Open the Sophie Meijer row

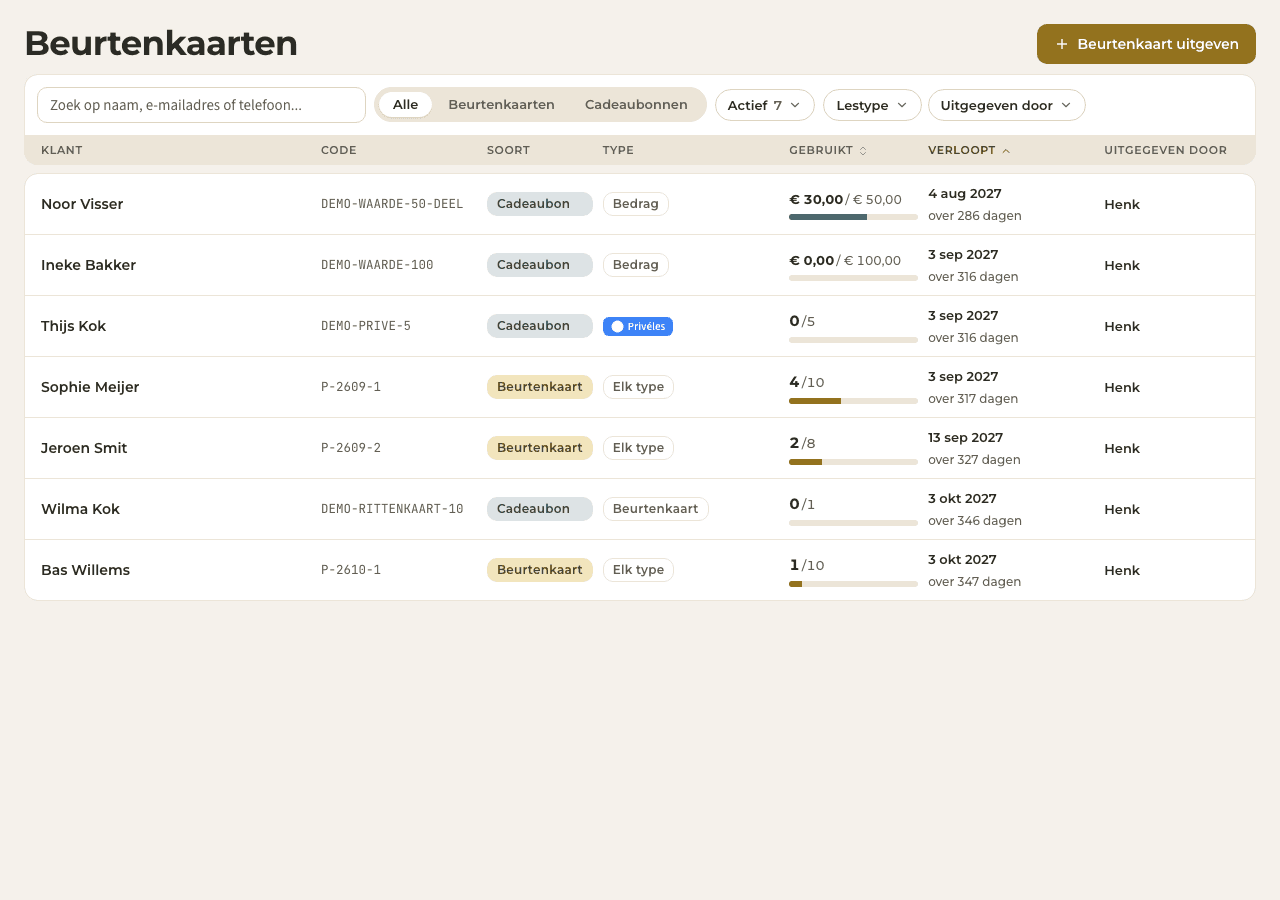[640, 387]
